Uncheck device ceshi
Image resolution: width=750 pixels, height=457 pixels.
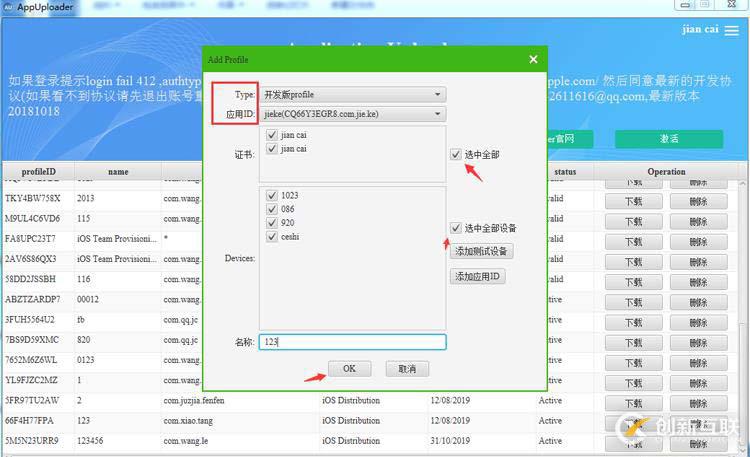tap(272, 237)
